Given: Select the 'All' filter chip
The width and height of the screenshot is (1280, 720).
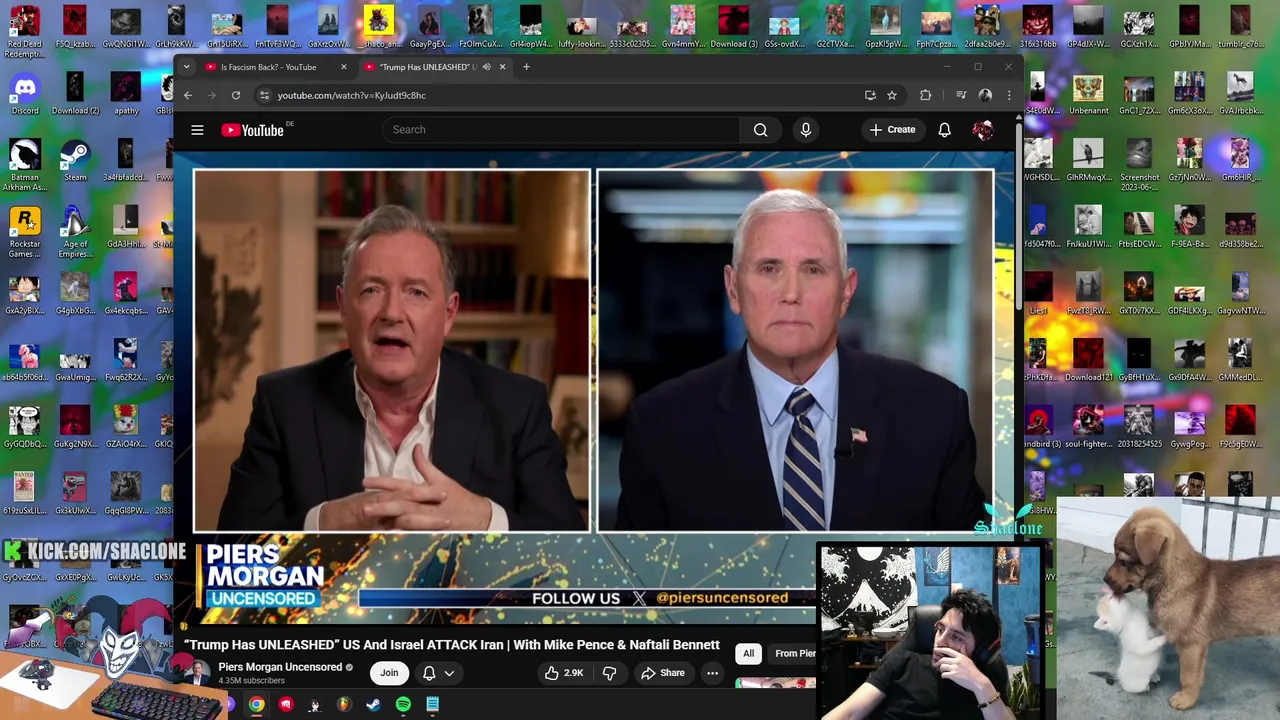Looking at the screenshot, I should pyautogui.click(x=748, y=653).
